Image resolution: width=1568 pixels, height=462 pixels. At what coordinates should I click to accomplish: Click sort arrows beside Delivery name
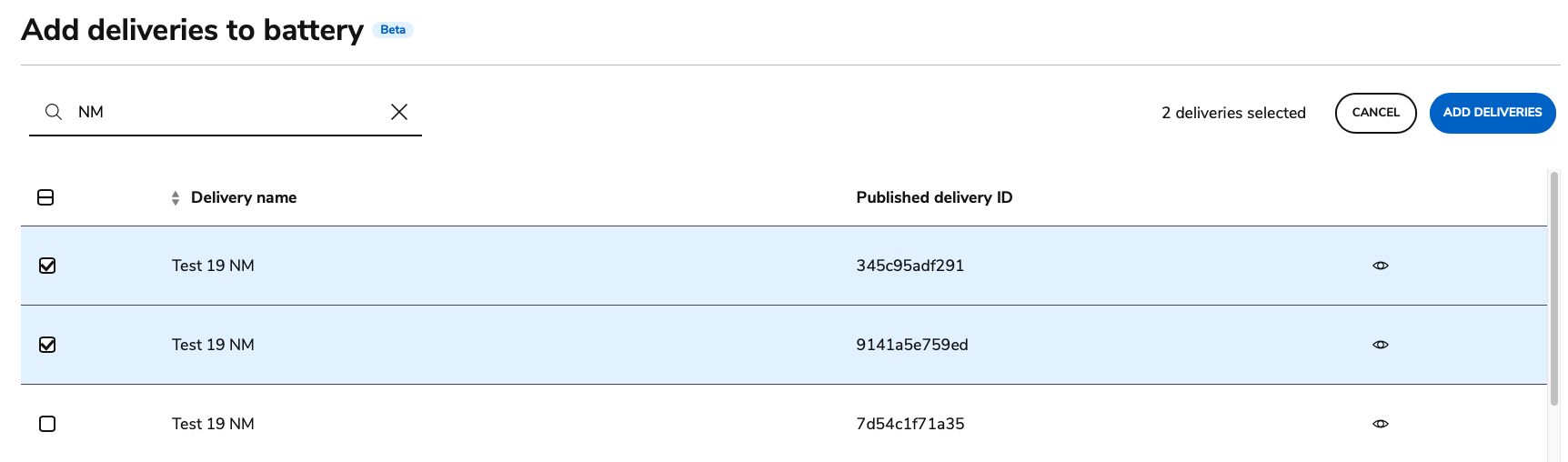click(x=176, y=198)
